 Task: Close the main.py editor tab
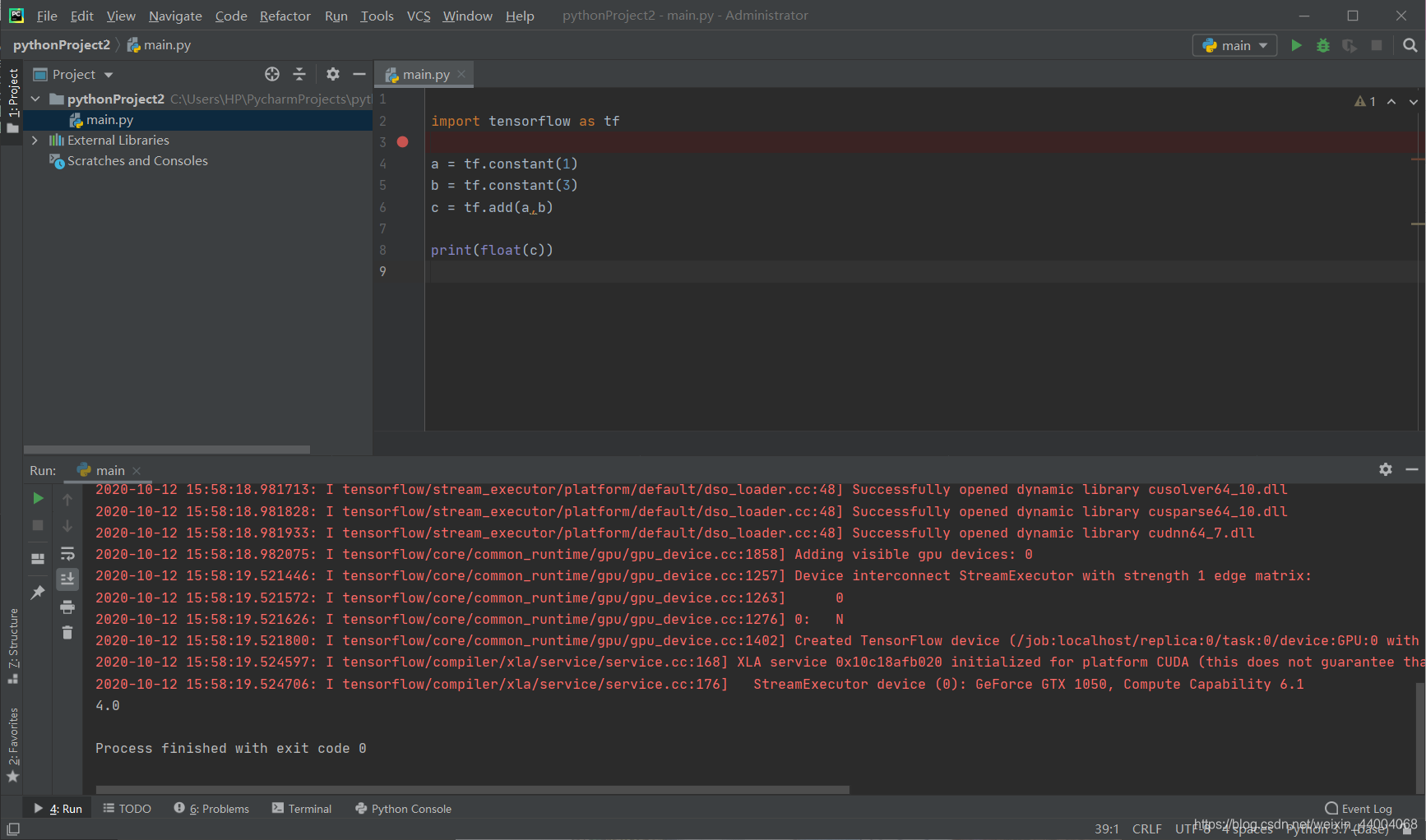[x=461, y=74]
